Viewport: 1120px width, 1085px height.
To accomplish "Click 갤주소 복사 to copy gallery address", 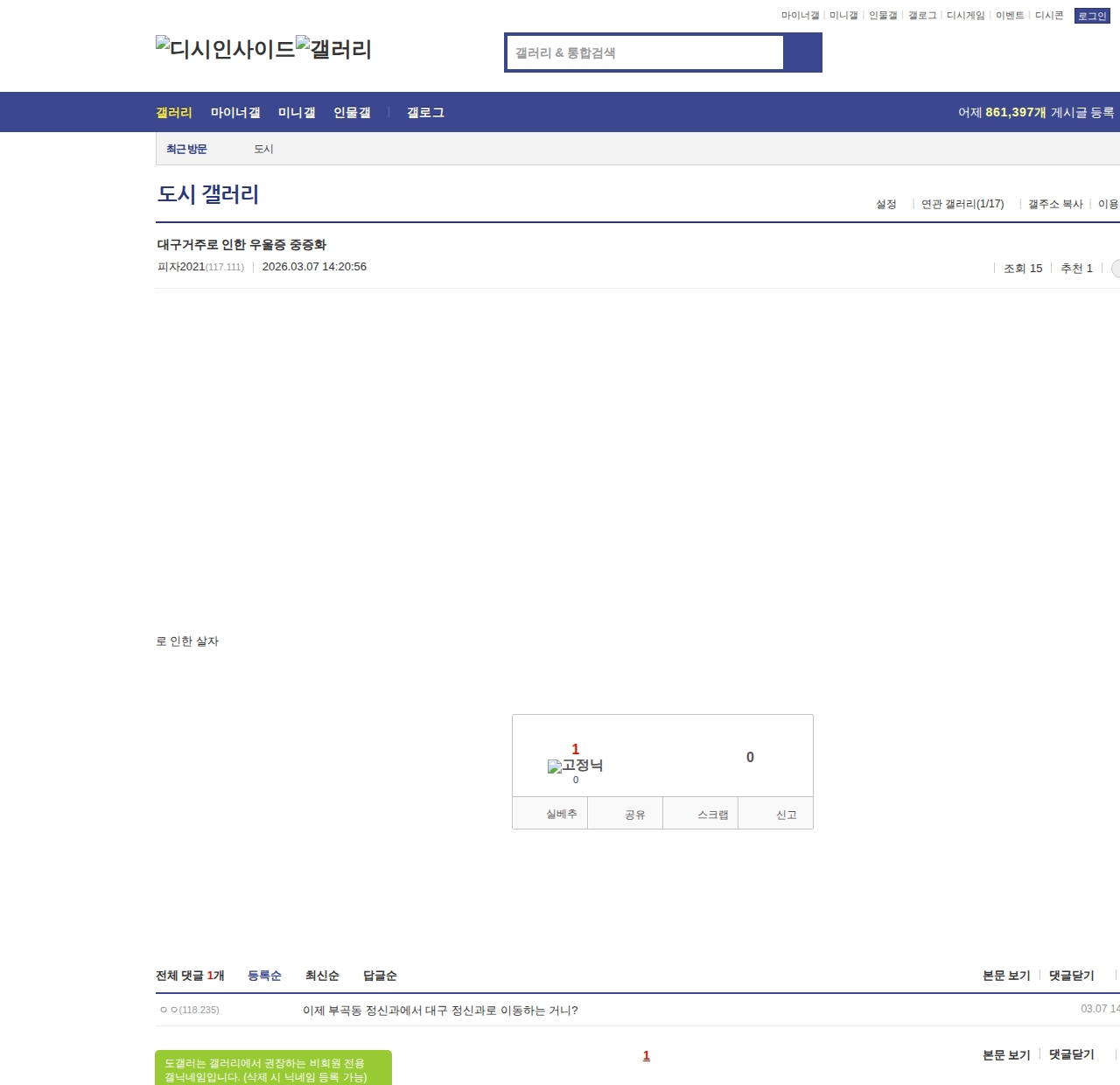I will click(x=1055, y=204).
